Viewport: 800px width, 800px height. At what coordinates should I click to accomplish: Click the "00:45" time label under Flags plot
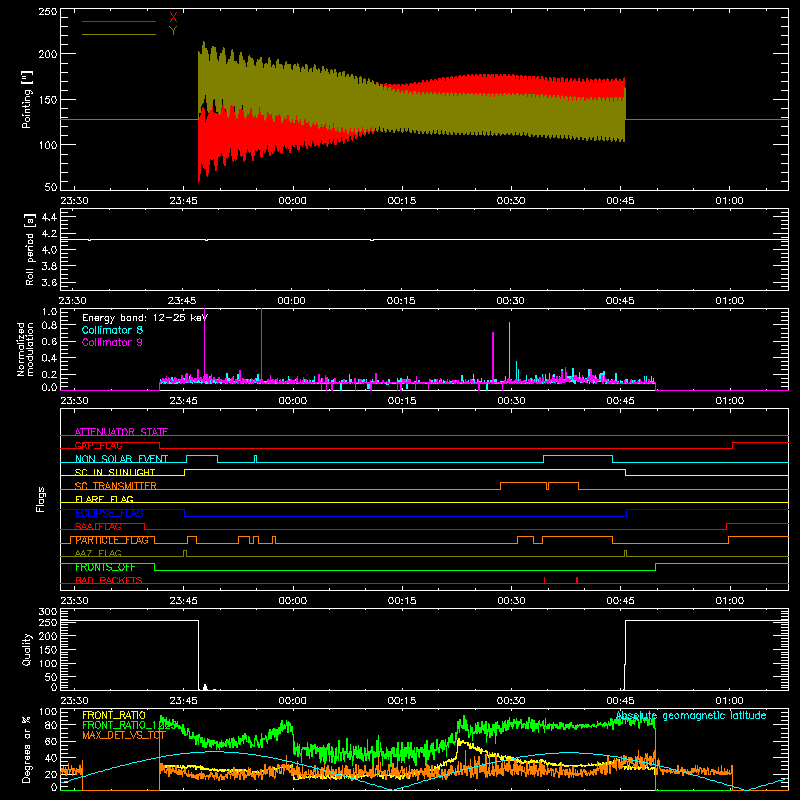tap(620, 601)
